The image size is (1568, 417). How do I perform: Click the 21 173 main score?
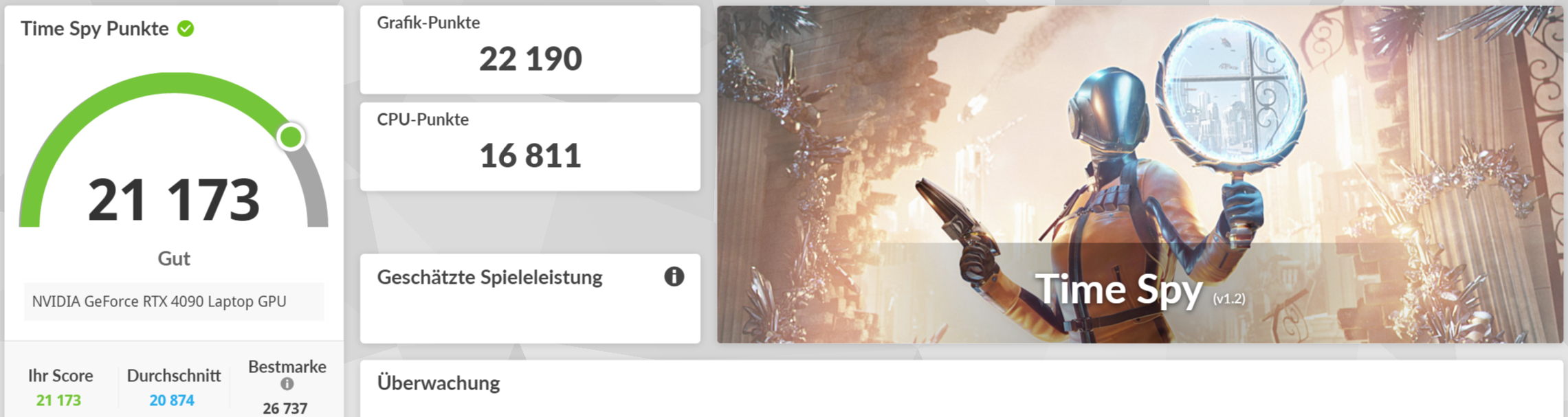point(174,200)
